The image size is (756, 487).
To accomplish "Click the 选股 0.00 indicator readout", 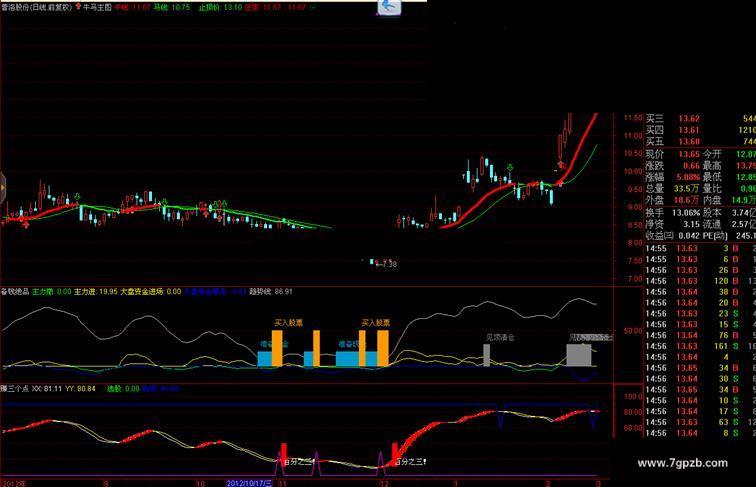I will pos(123,388).
